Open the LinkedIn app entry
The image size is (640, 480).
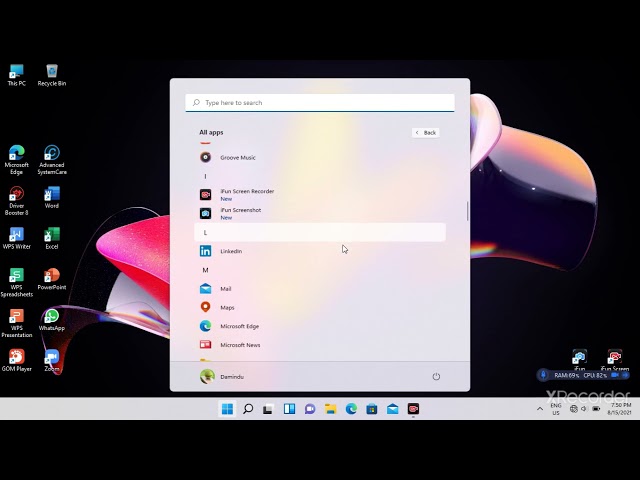pos(320,251)
